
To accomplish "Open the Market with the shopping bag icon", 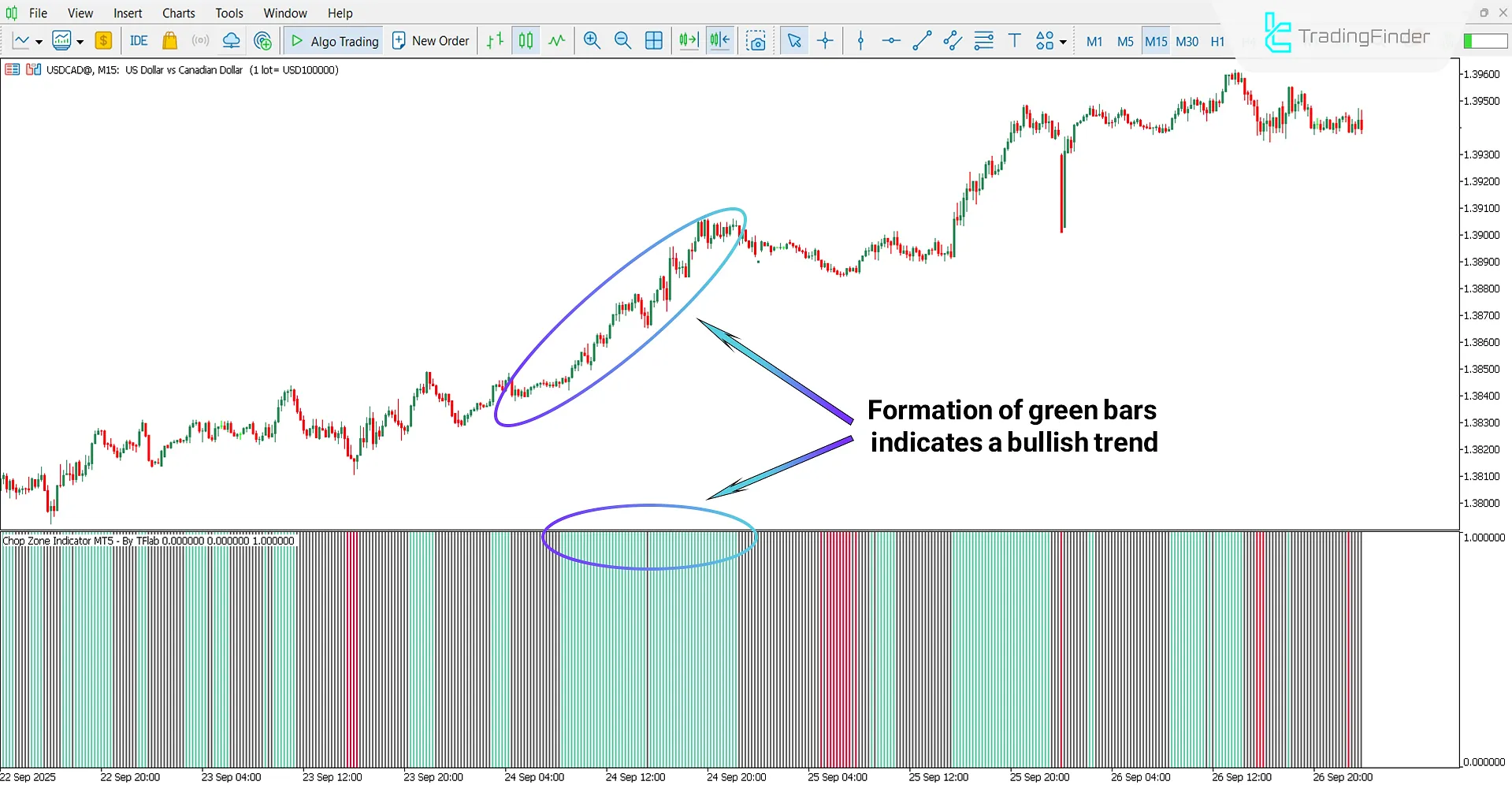I will (x=169, y=40).
